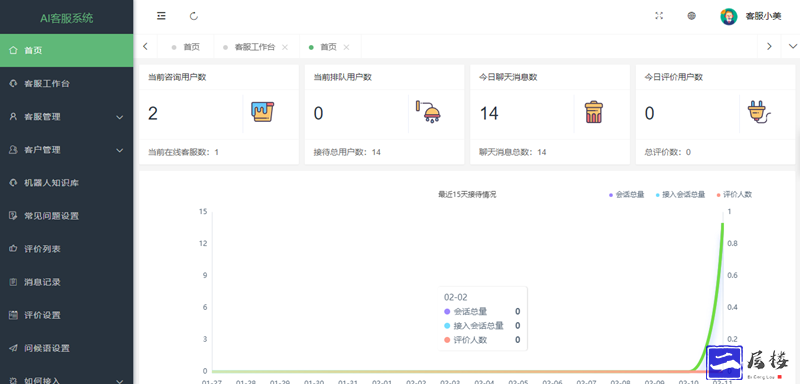Click the refresh page icon

[194, 16]
